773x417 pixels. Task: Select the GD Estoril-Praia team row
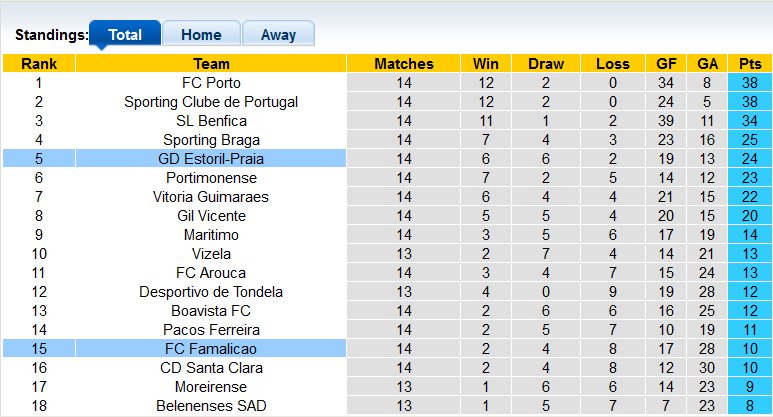tap(211, 159)
